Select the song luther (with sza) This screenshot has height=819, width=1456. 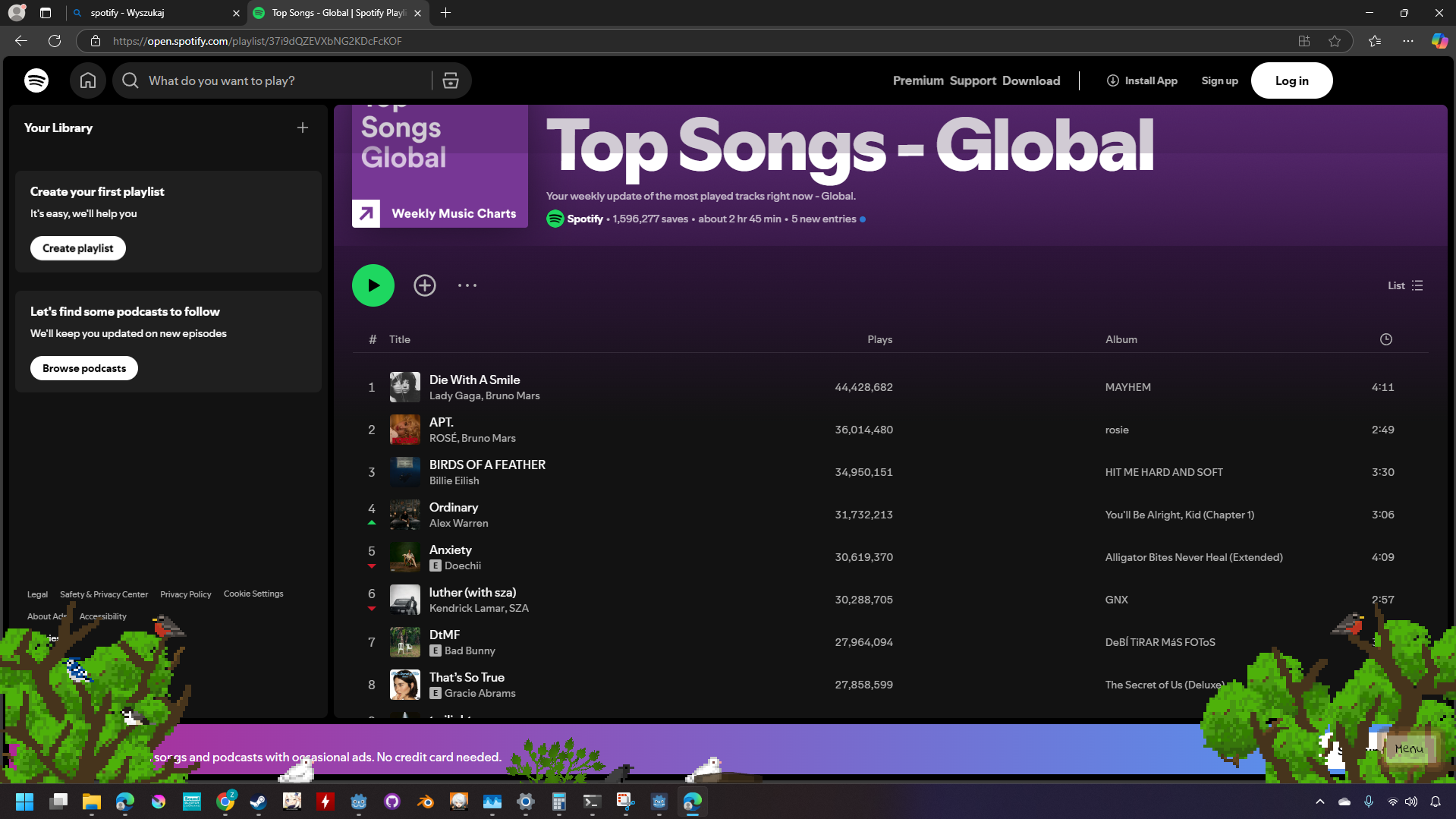click(x=472, y=592)
